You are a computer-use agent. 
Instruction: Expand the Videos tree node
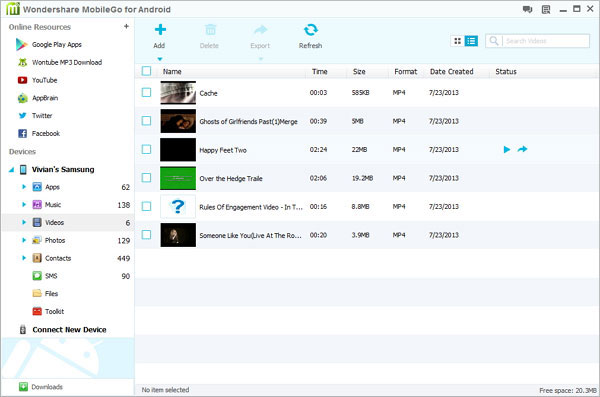24,222
